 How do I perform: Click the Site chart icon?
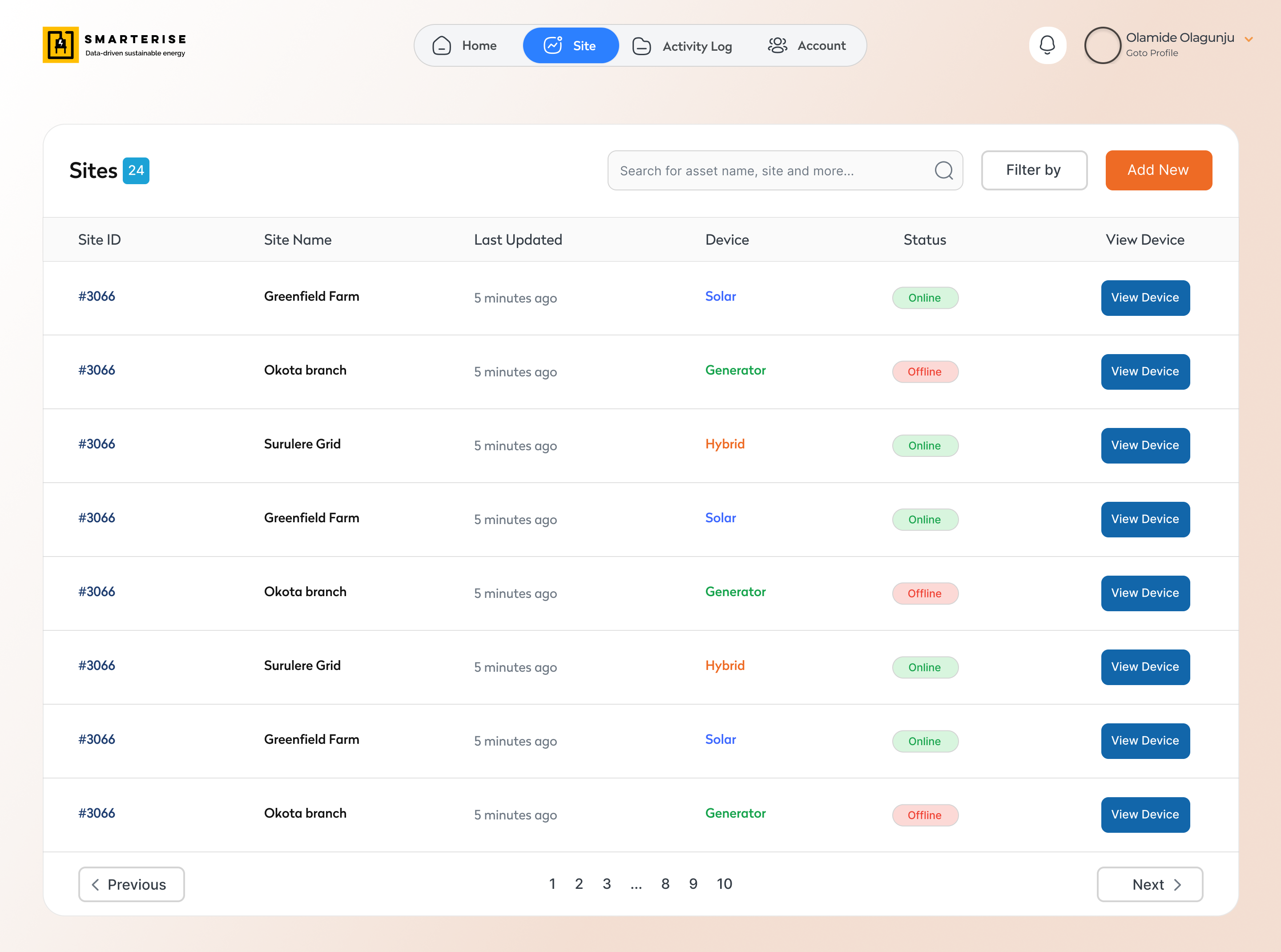(553, 45)
